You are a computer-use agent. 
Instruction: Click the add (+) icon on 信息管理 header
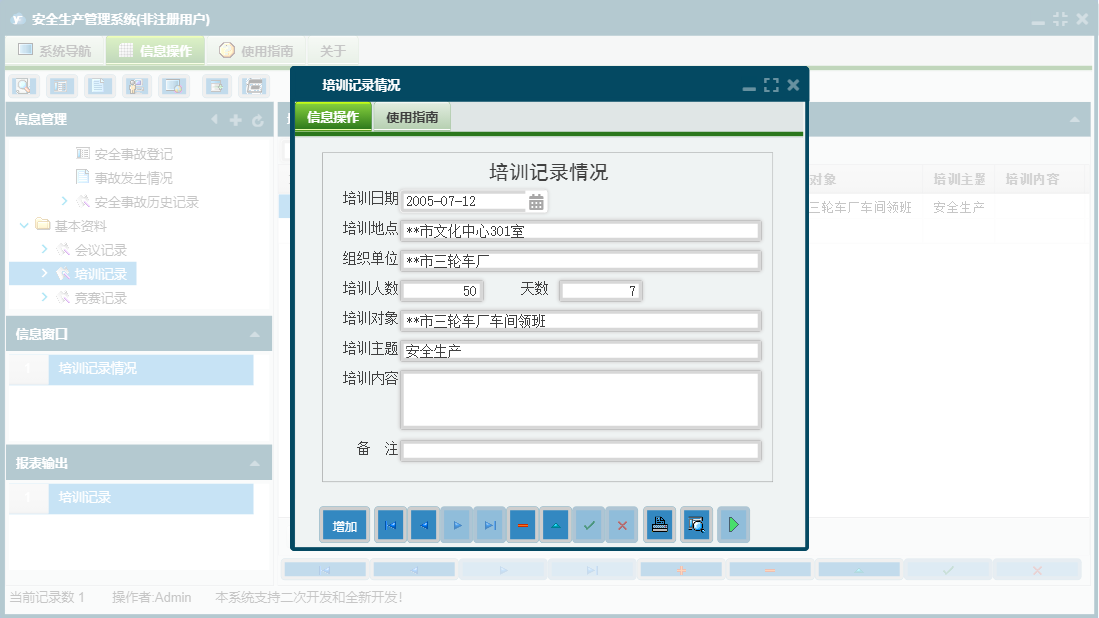[x=234, y=121]
